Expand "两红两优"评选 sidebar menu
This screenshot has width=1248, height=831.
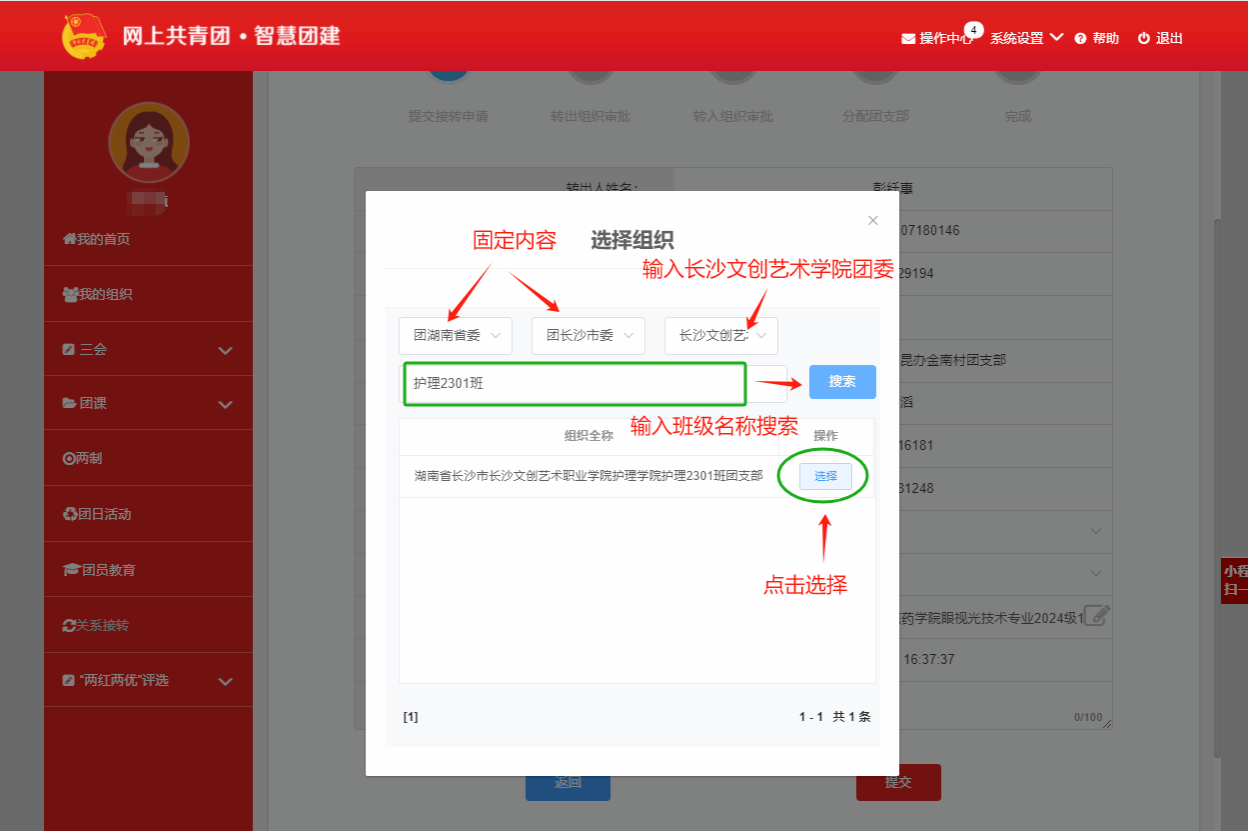148,680
